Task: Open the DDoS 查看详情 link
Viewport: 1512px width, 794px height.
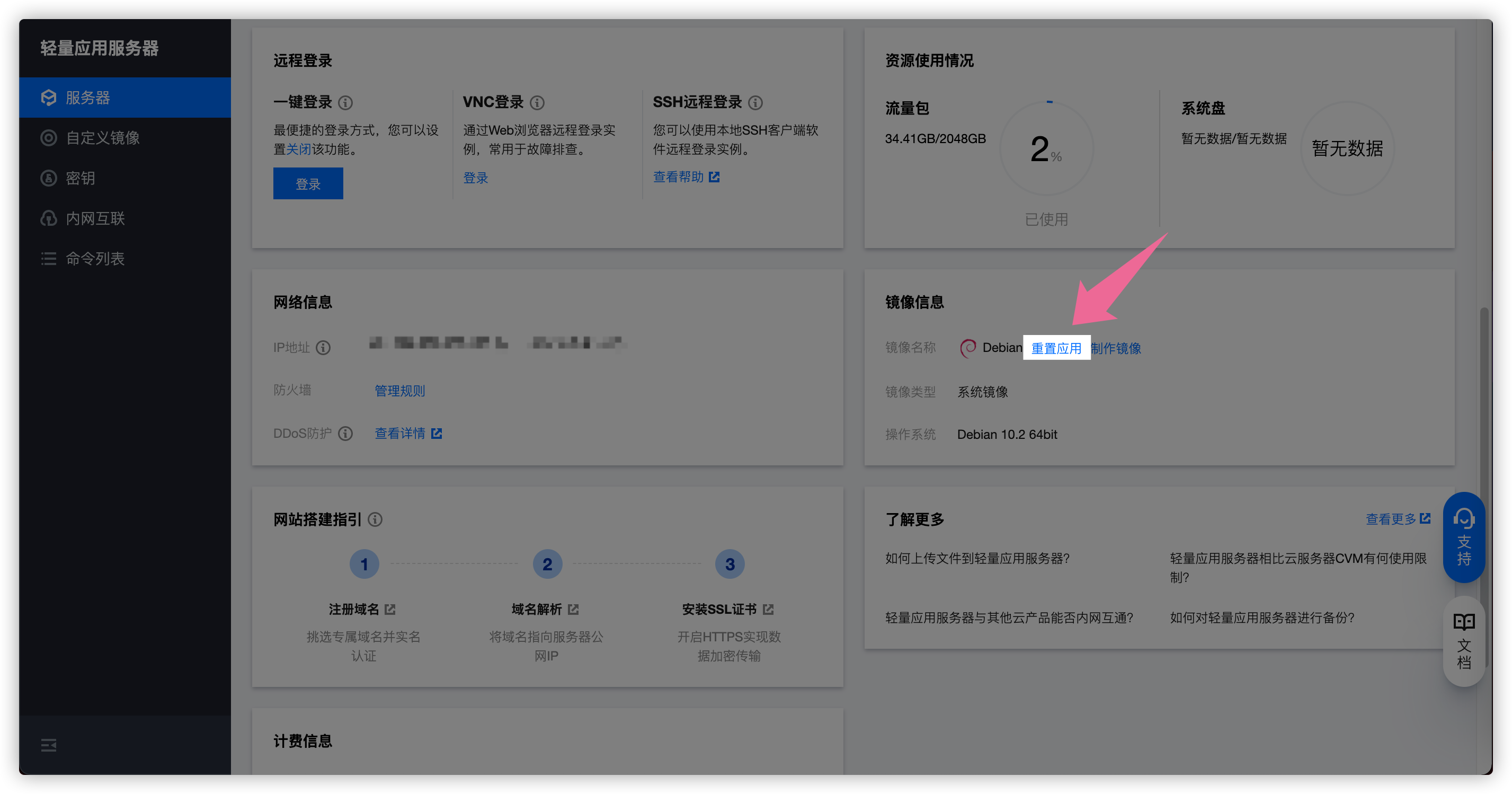Action: point(399,434)
